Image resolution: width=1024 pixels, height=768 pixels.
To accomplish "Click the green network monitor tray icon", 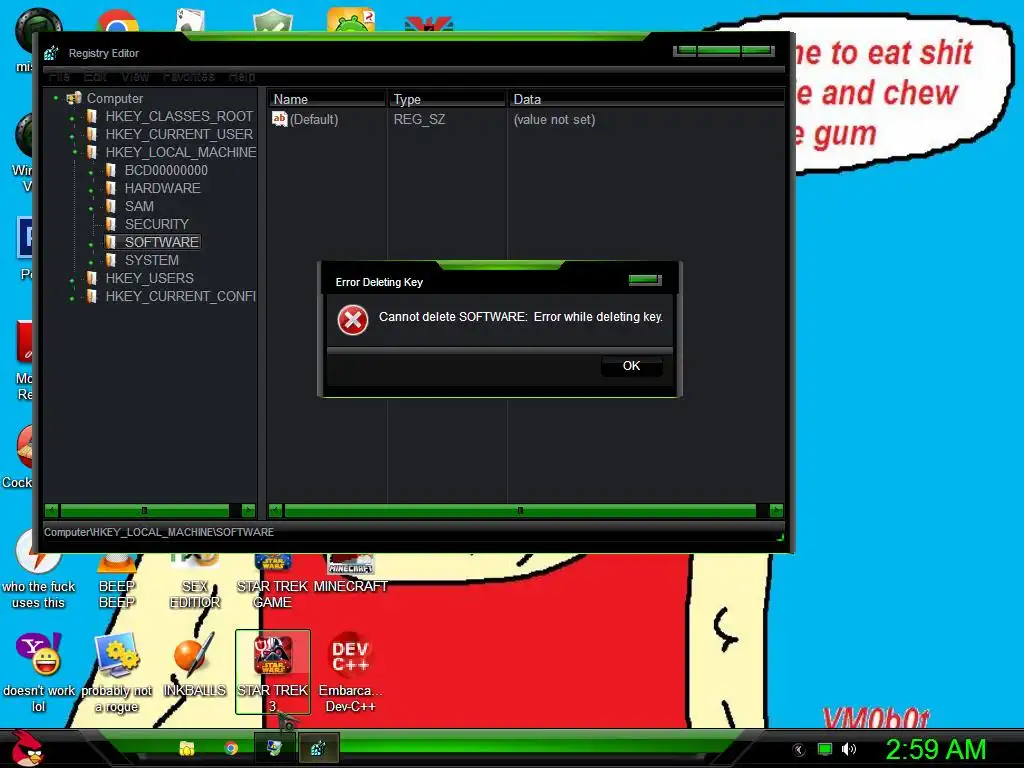I will [x=825, y=750].
